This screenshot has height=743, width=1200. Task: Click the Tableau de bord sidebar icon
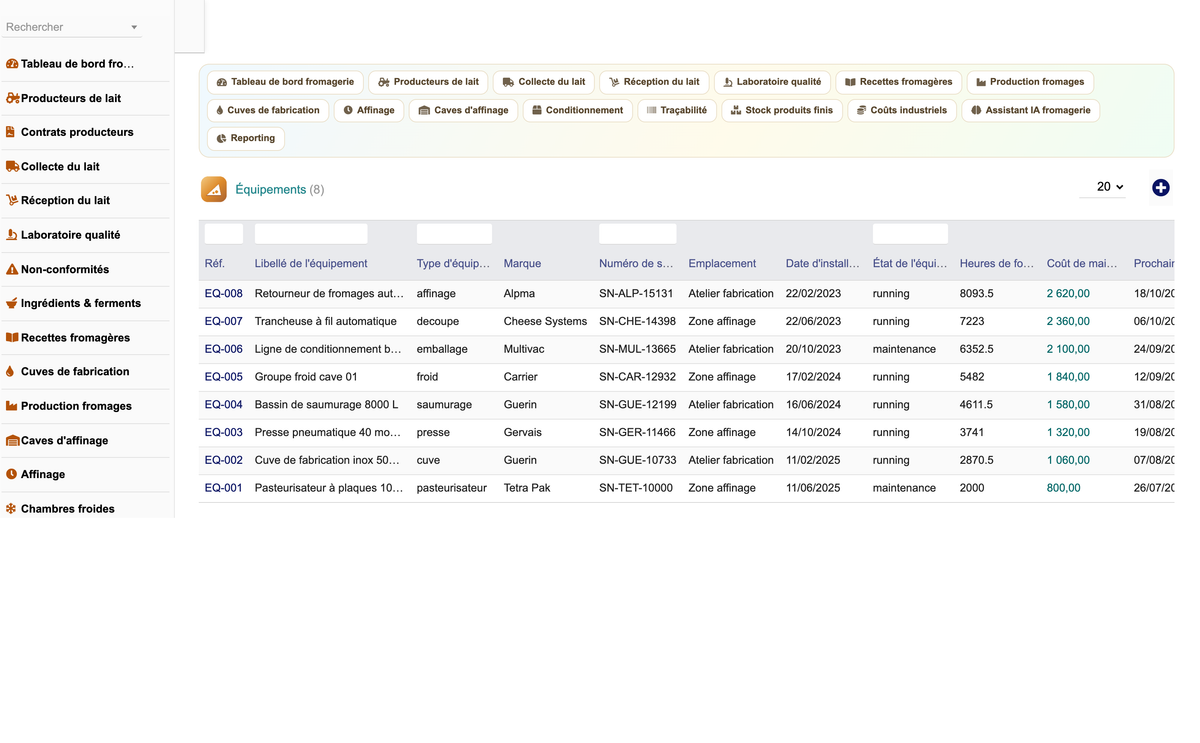point(12,64)
